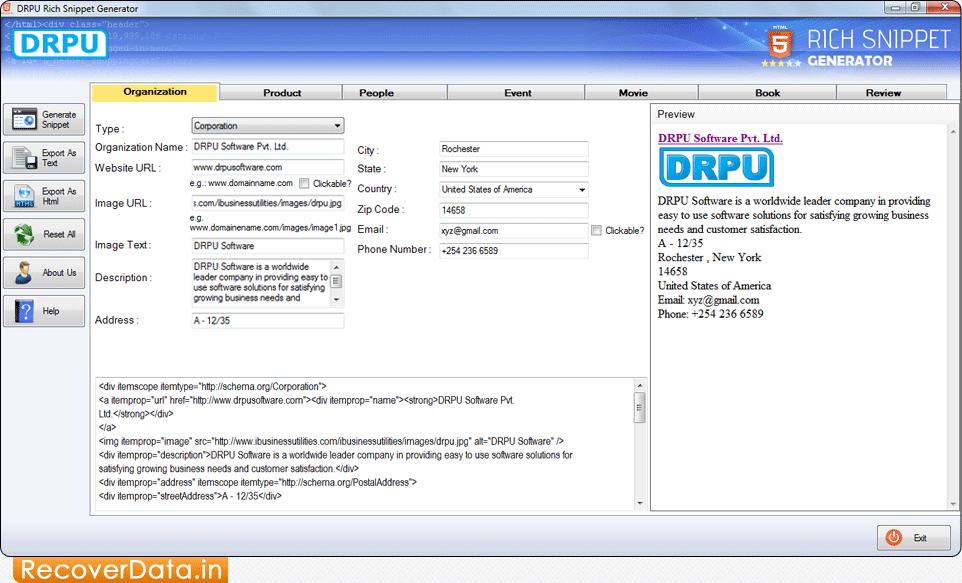
Task: Switch to the Organization tab
Action: [155, 91]
